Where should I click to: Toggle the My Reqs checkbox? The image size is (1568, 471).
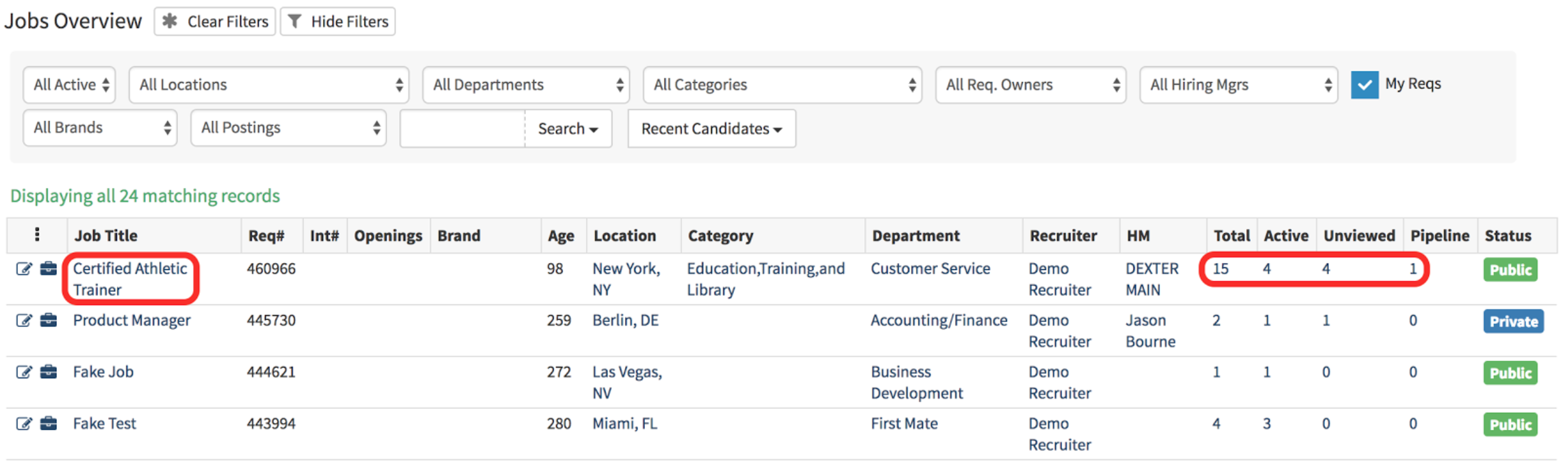coord(1364,85)
